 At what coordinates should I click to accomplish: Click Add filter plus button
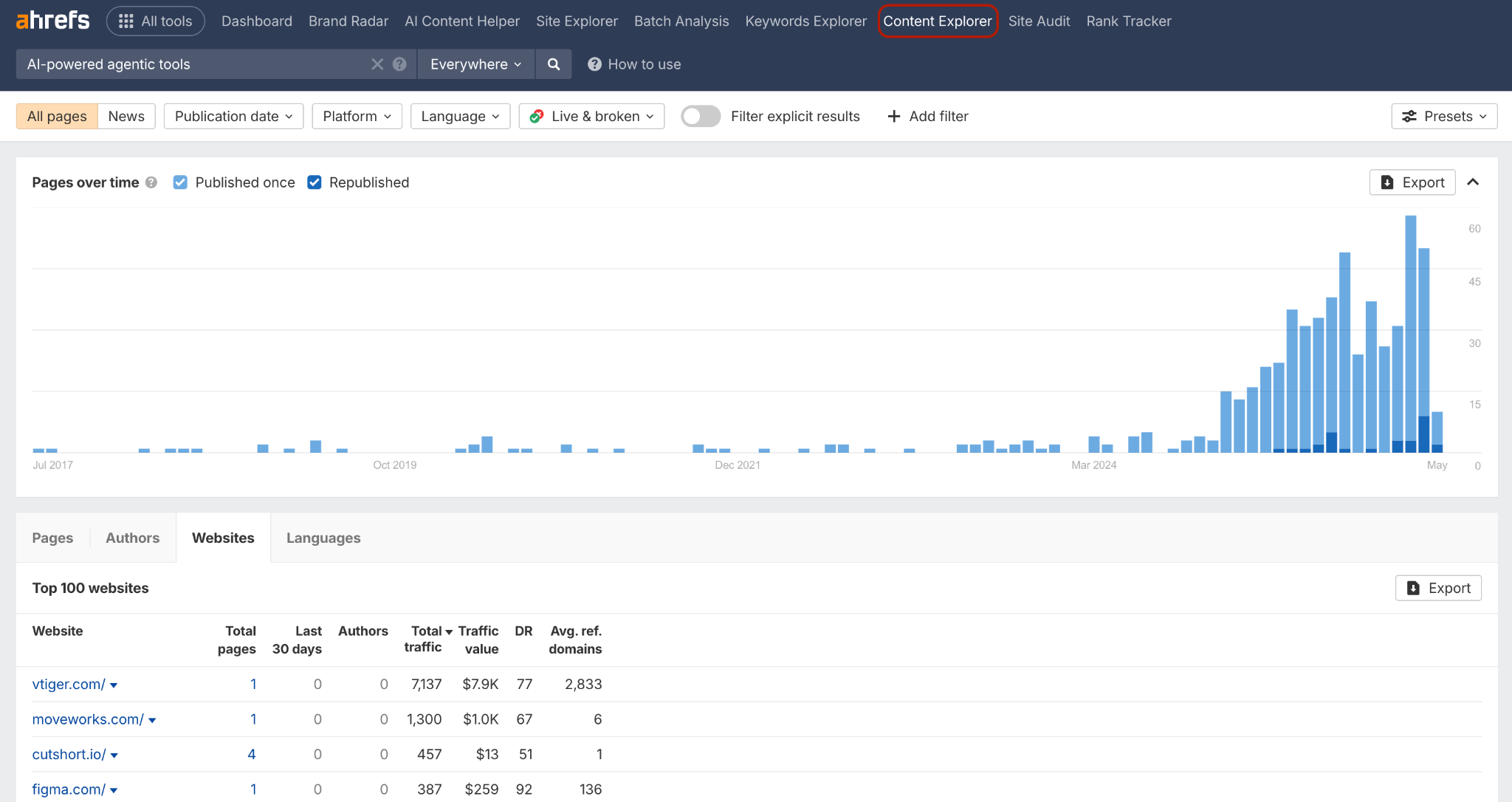click(x=928, y=116)
